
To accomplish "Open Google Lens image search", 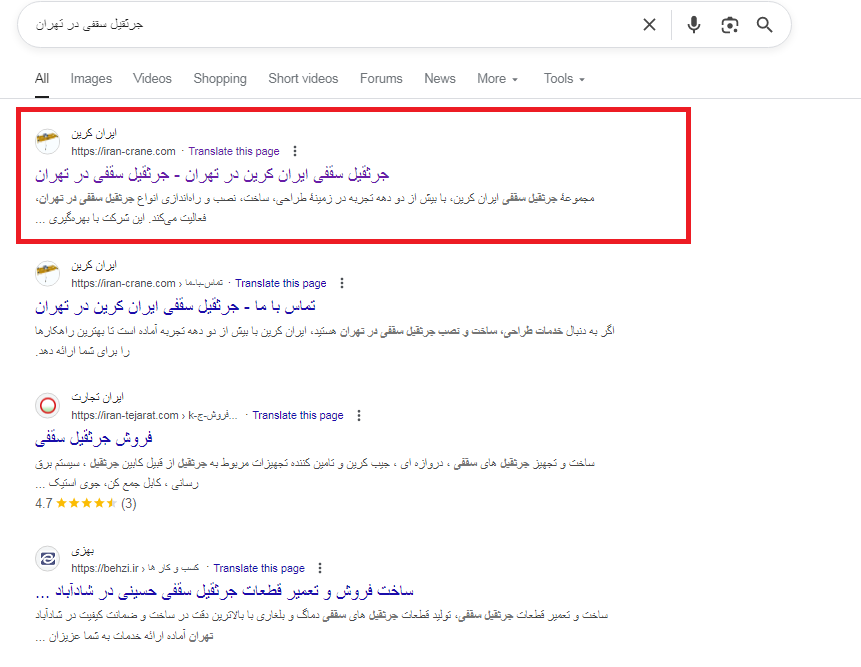I will [x=729, y=24].
